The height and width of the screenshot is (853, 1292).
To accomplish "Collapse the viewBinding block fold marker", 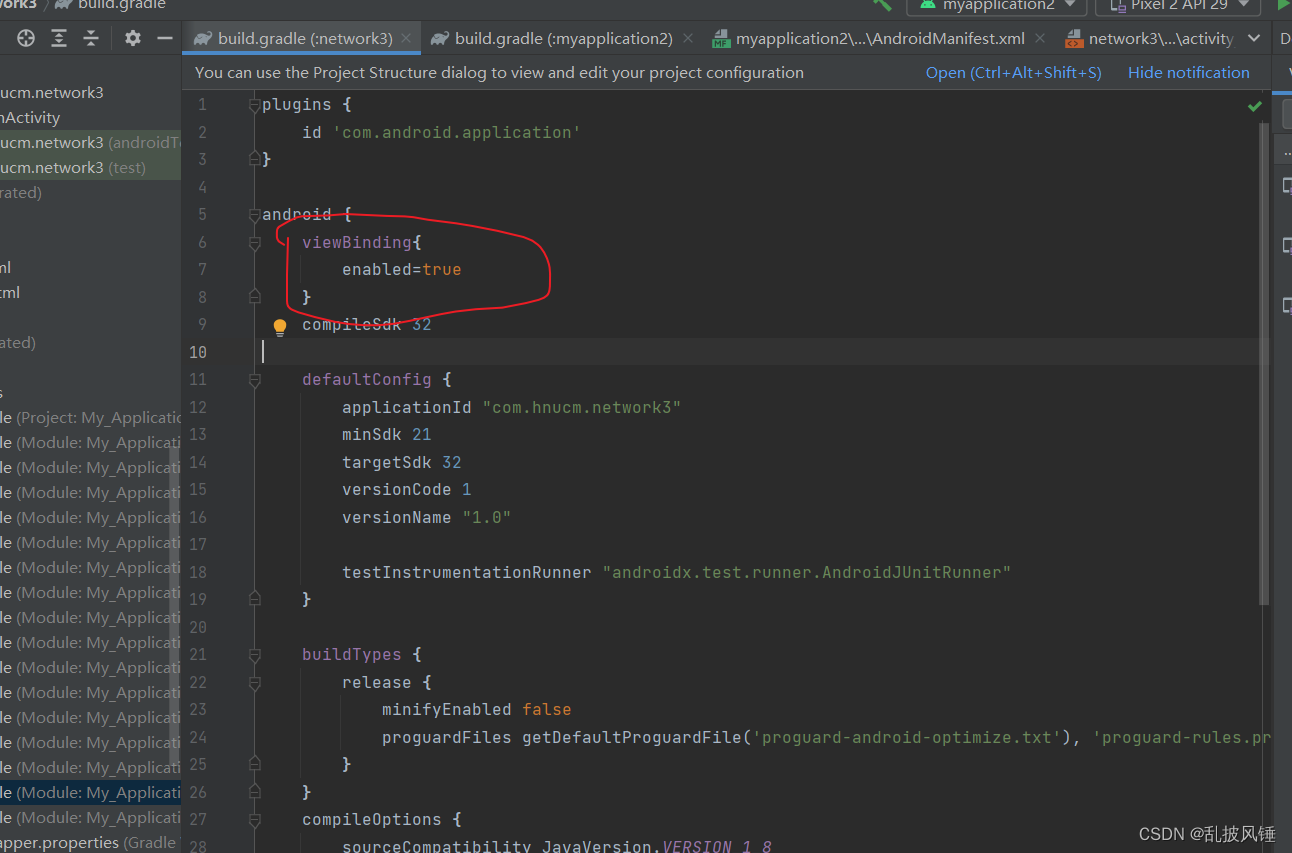I will coord(254,242).
